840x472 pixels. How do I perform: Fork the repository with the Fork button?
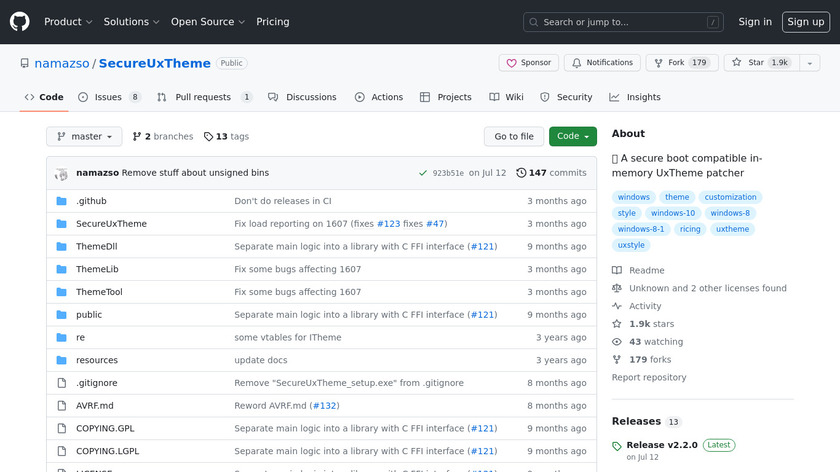pyautogui.click(x=680, y=62)
